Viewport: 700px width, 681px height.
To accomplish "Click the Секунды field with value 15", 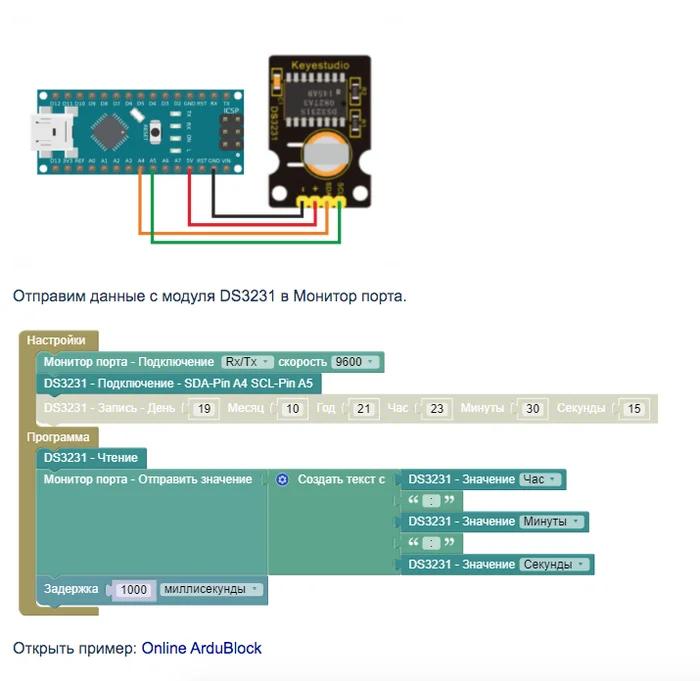I will pyautogui.click(x=634, y=409).
